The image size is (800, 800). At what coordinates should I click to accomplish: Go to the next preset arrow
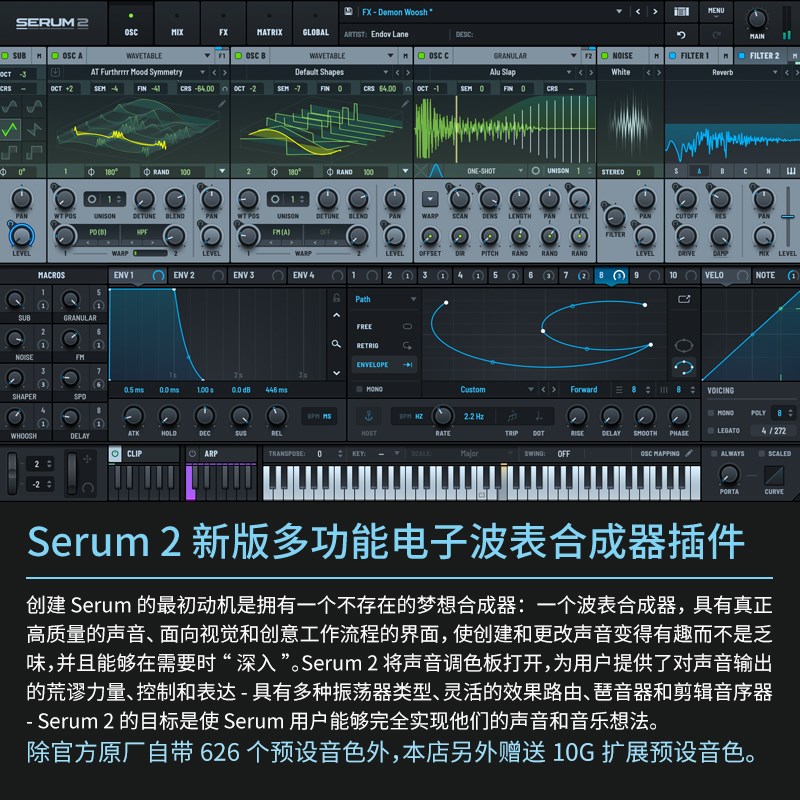655,11
